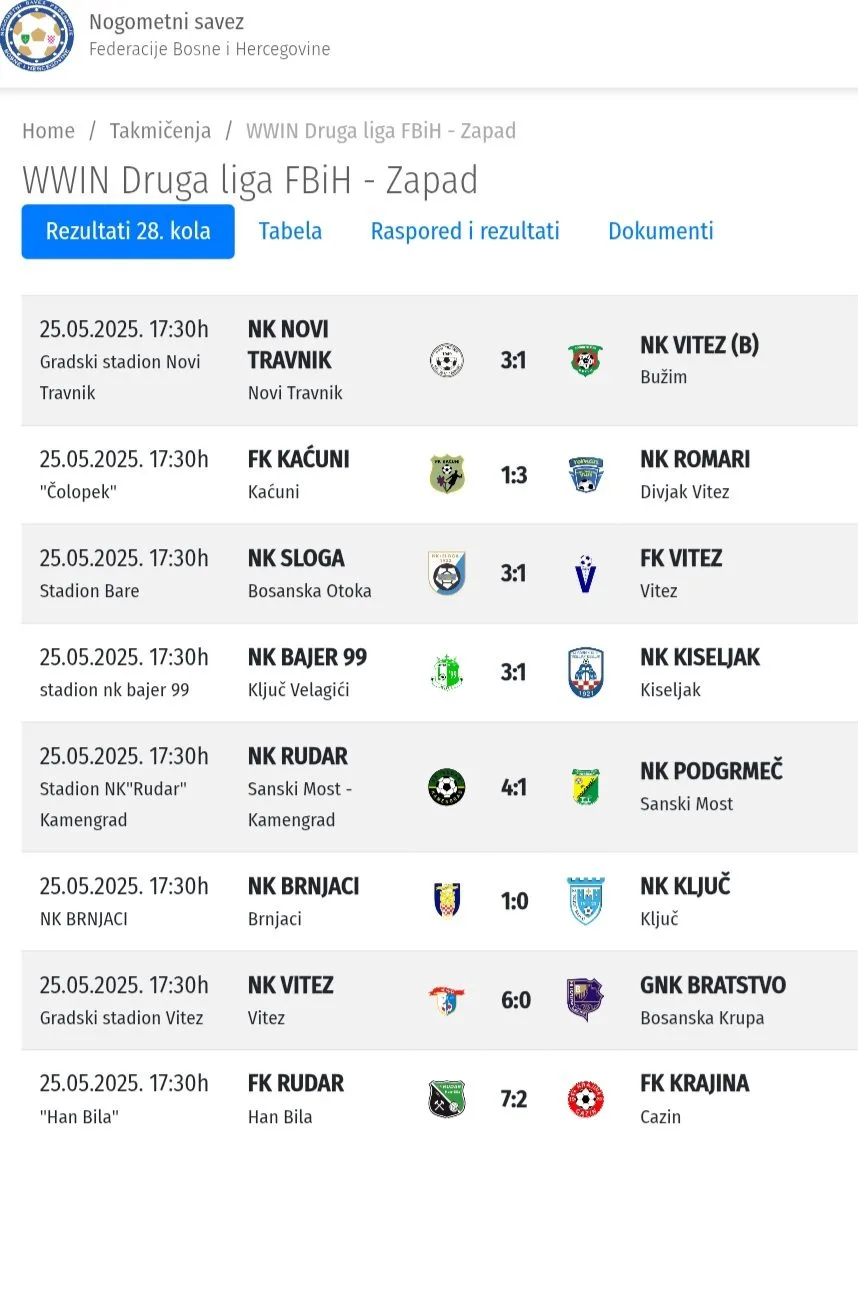Open the Dokumenti tab
This screenshot has height=1298, width=858.
click(661, 232)
